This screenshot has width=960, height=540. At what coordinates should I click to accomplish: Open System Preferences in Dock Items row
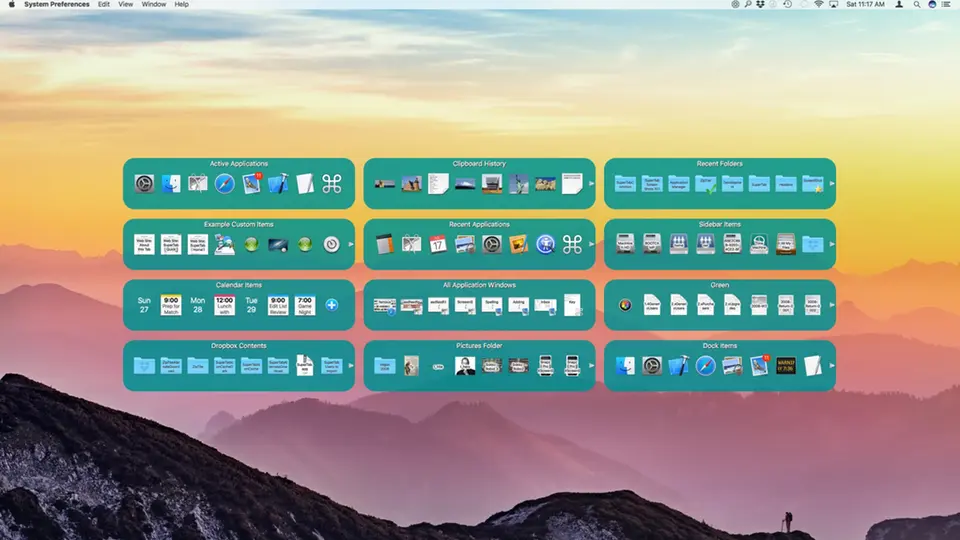pyautogui.click(x=653, y=366)
